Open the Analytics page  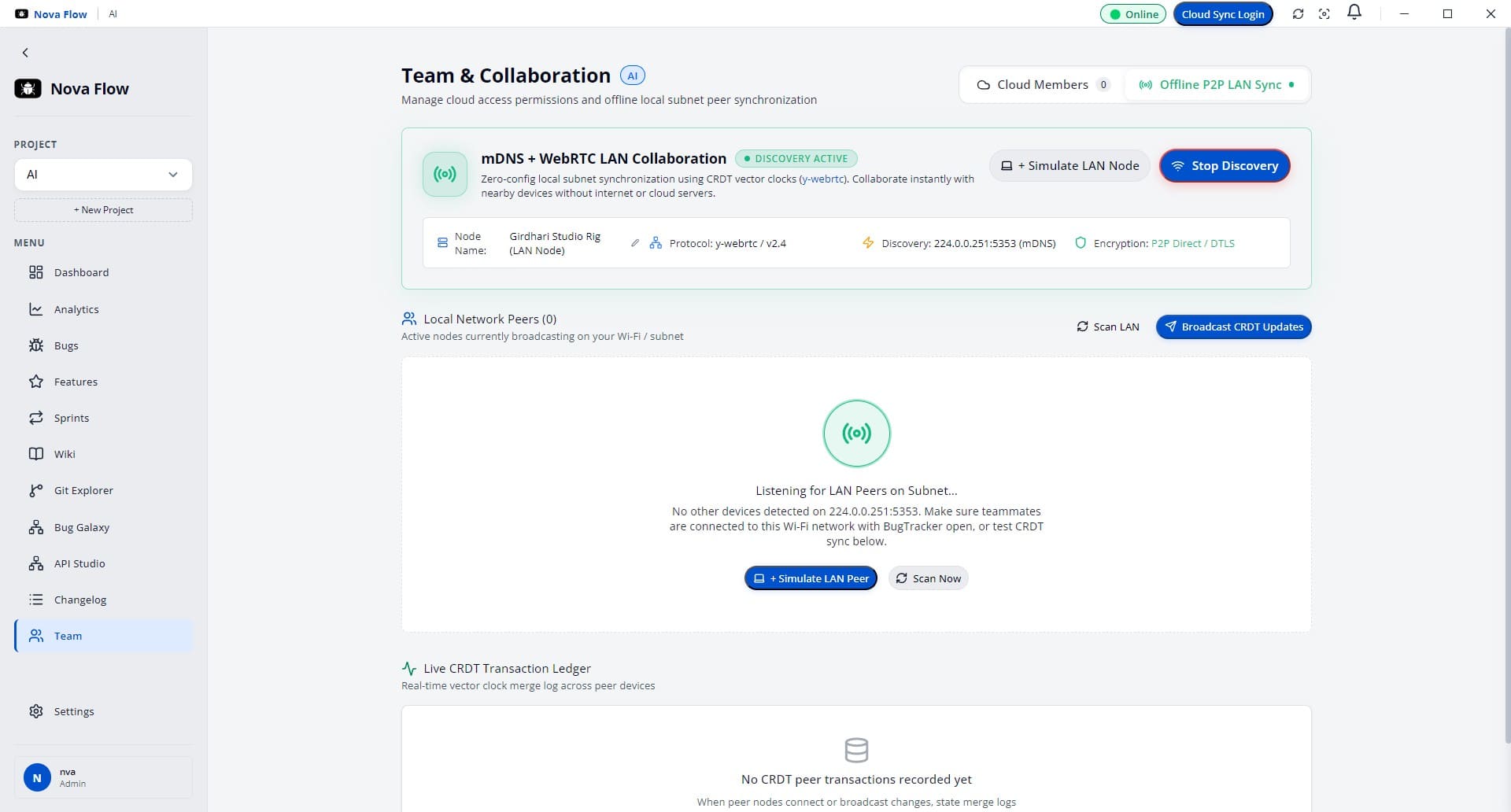(103, 309)
